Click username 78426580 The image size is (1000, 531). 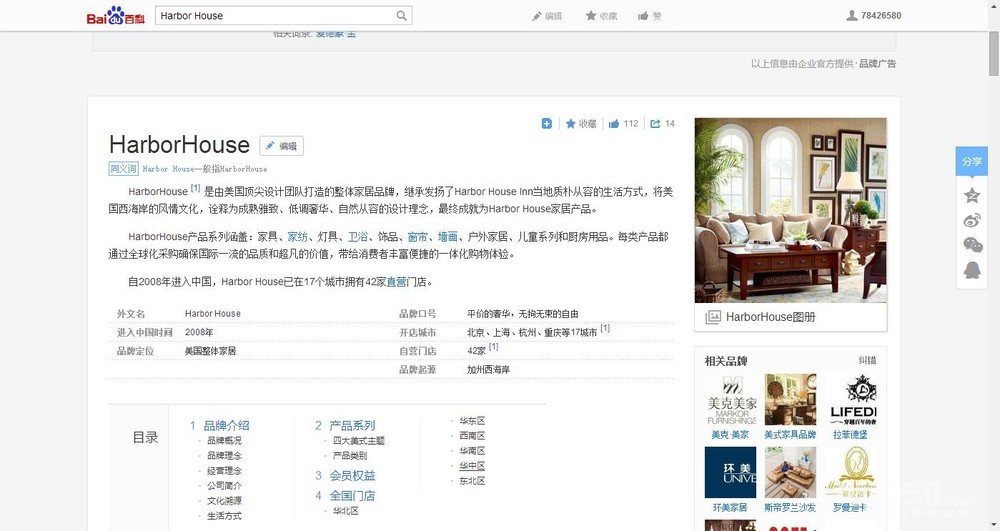click(x=881, y=15)
